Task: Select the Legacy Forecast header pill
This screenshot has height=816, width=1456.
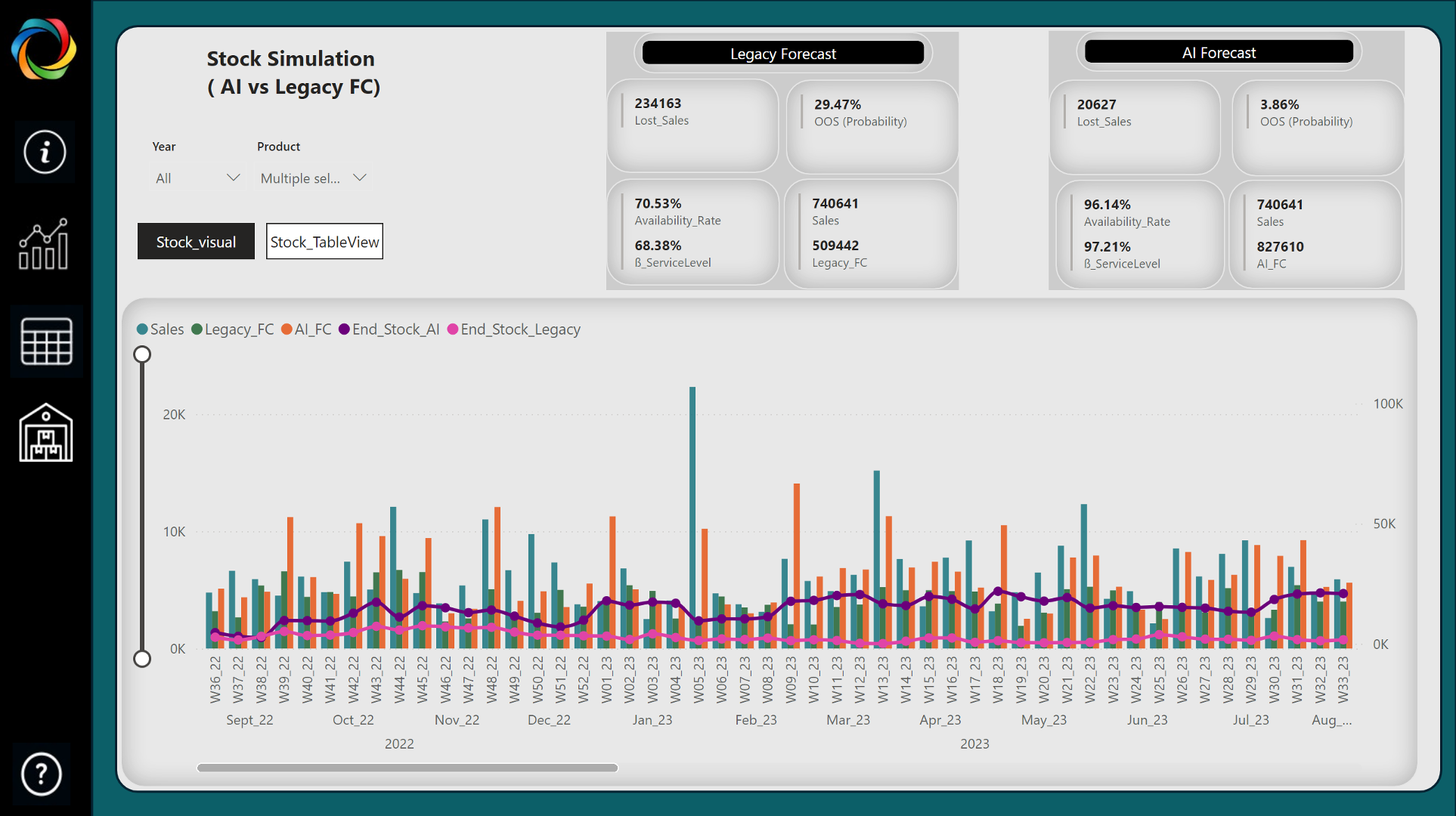Action: [x=782, y=53]
